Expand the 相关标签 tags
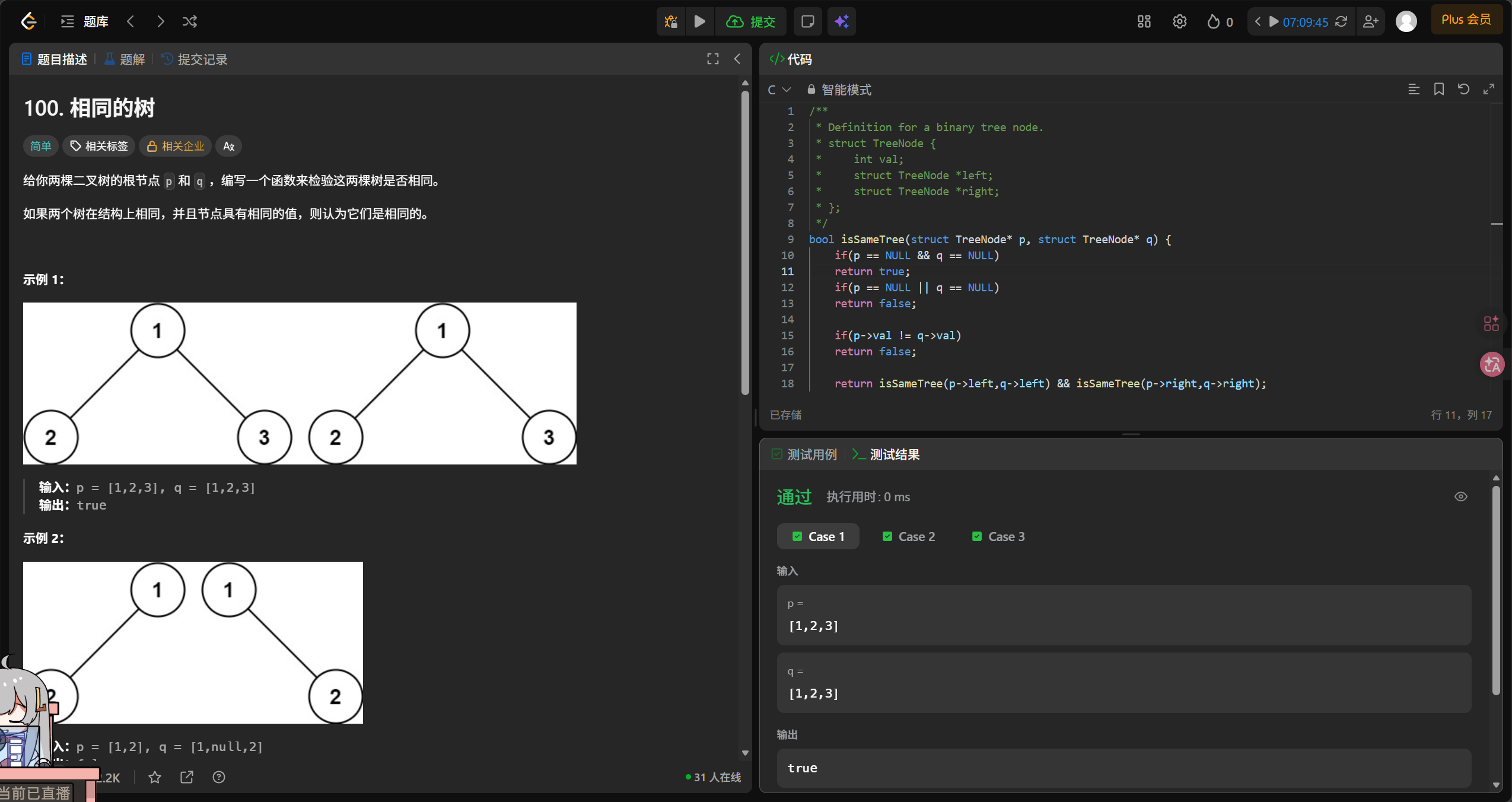This screenshot has width=1512, height=802. (x=99, y=146)
